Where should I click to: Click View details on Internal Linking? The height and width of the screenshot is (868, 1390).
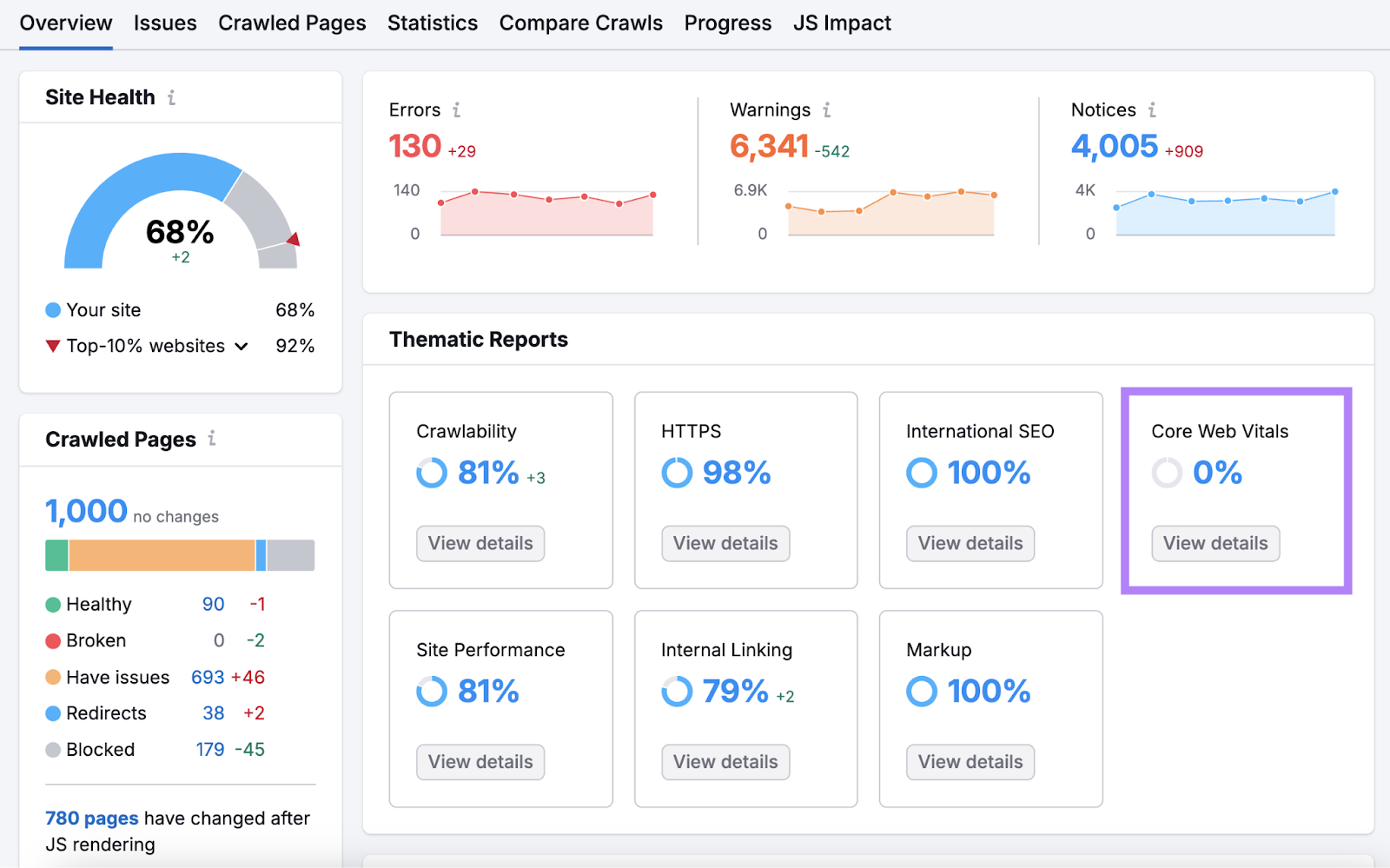(x=725, y=761)
